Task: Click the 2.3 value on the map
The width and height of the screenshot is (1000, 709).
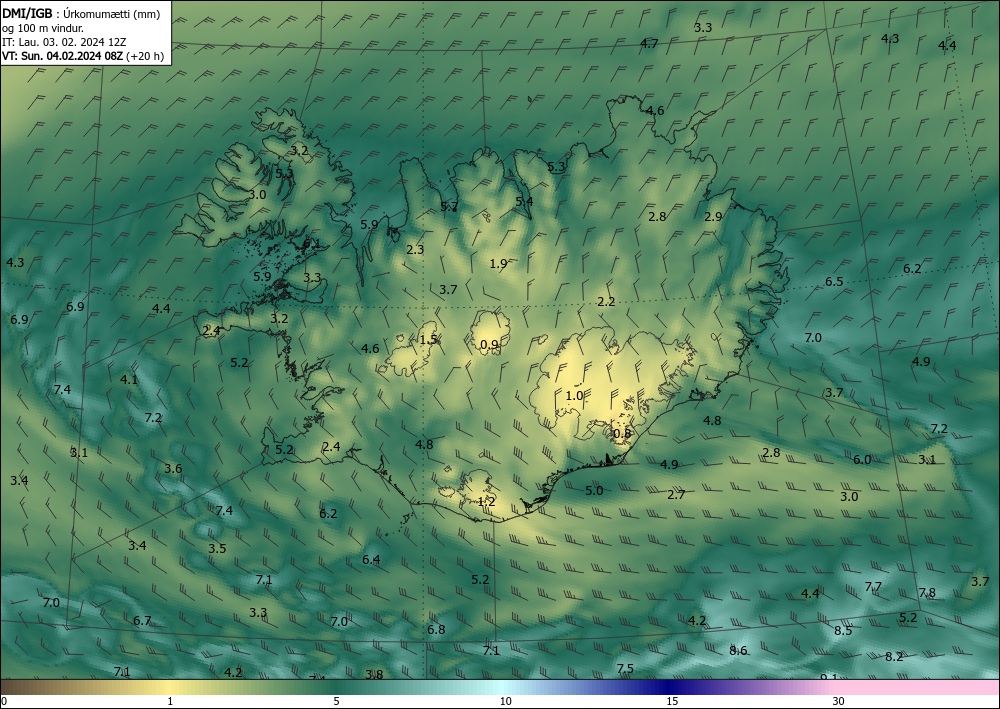Action: [x=415, y=249]
